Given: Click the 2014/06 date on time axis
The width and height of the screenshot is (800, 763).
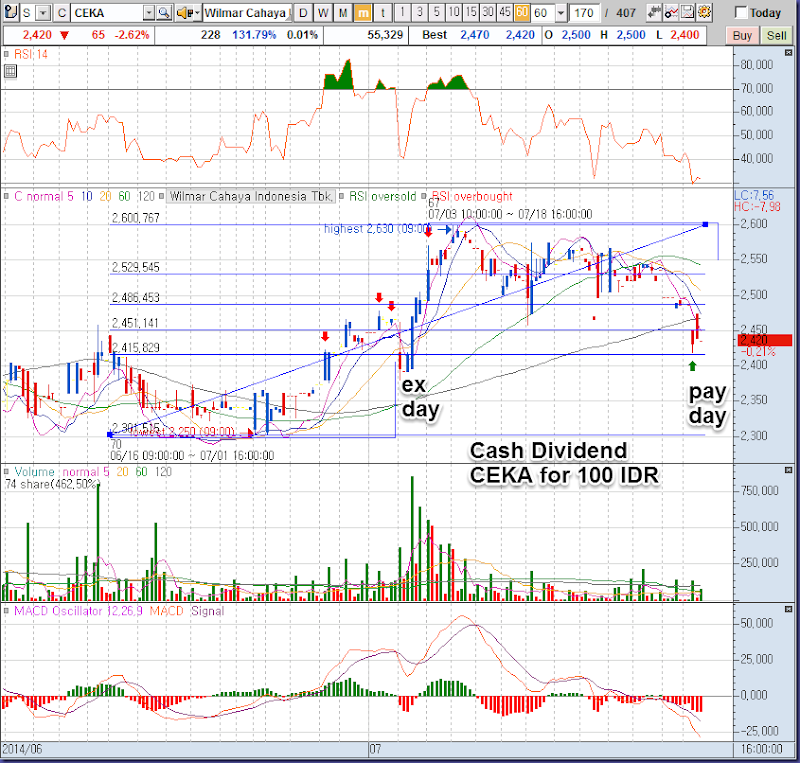Looking at the screenshot, I should point(22,749).
